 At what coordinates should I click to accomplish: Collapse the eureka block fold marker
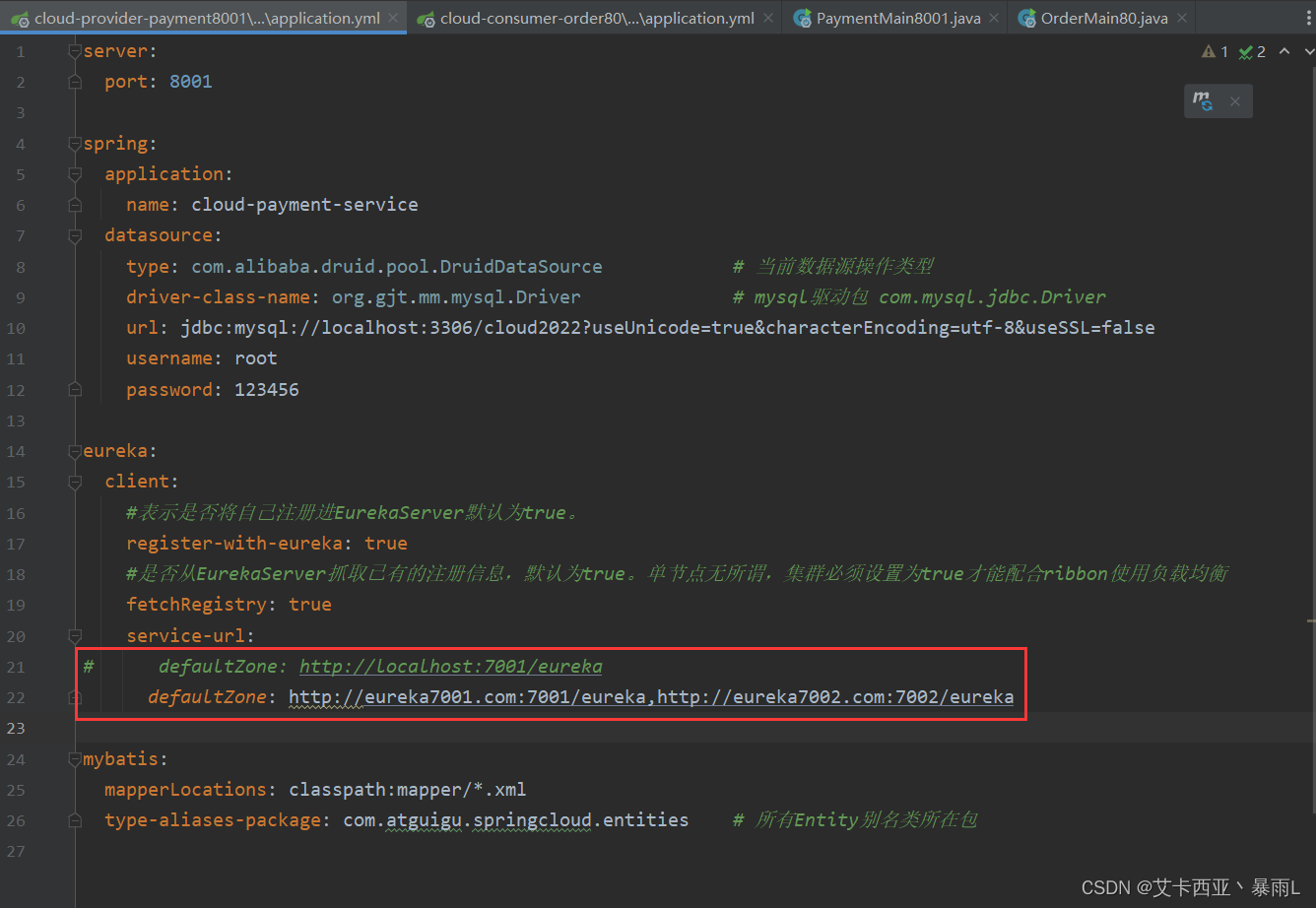tap(75, 451)
